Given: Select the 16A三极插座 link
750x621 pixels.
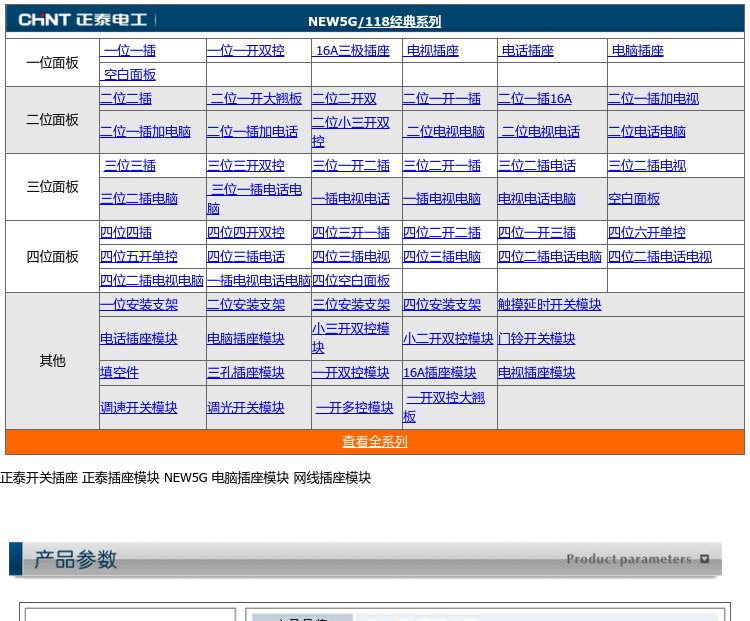Looking at the screenshot, I should [353, 50].
